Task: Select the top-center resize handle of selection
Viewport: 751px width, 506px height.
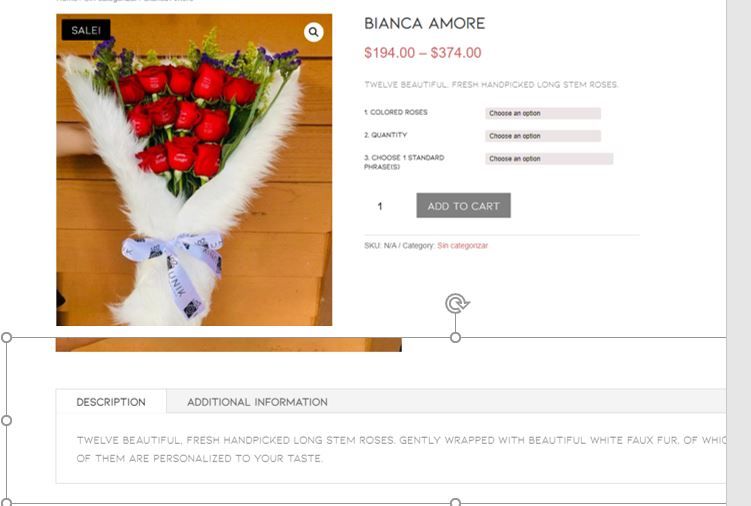Action: point(455,337)
